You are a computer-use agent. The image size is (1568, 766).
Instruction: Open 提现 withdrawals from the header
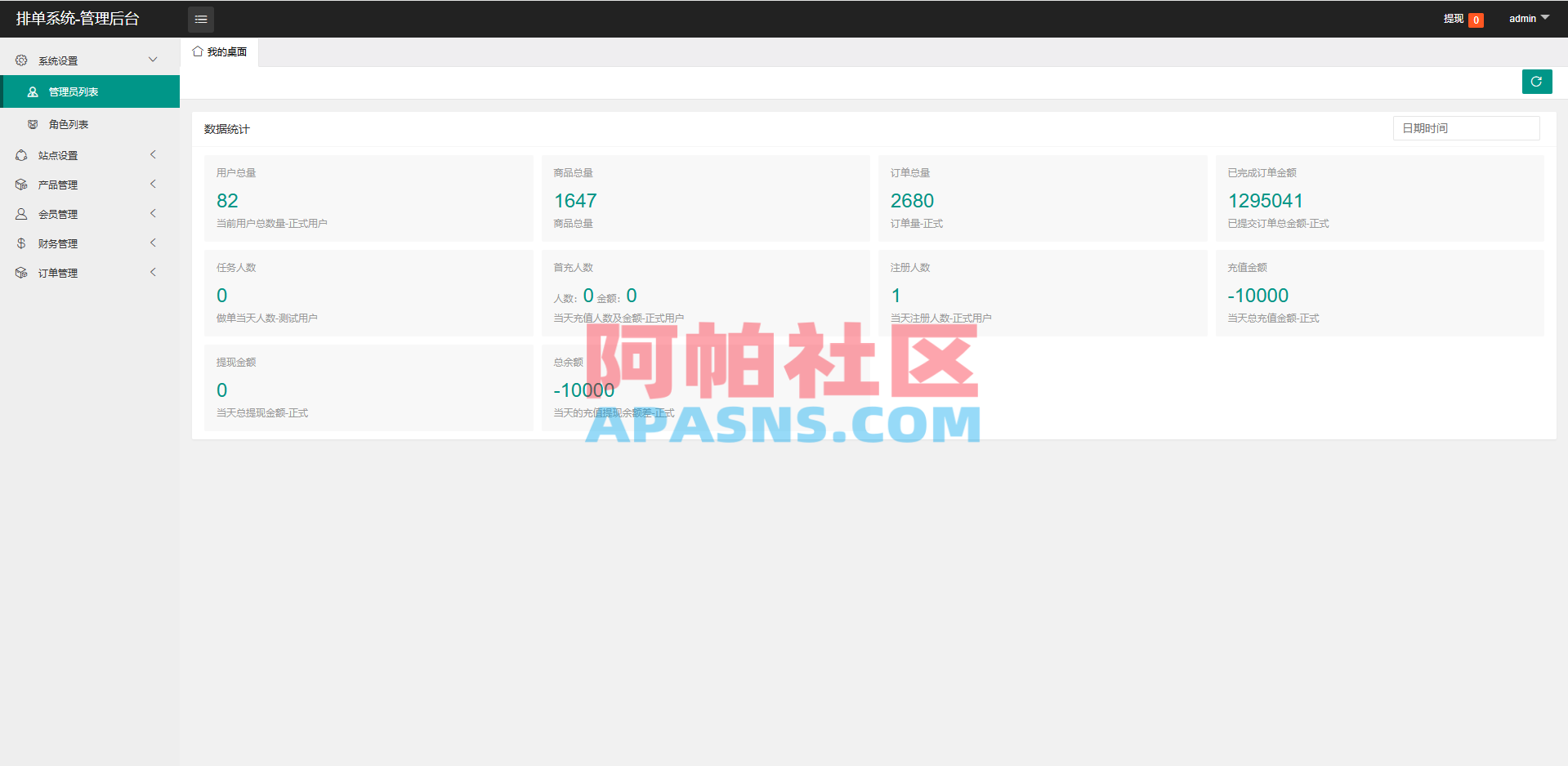tap(1453, 19)
